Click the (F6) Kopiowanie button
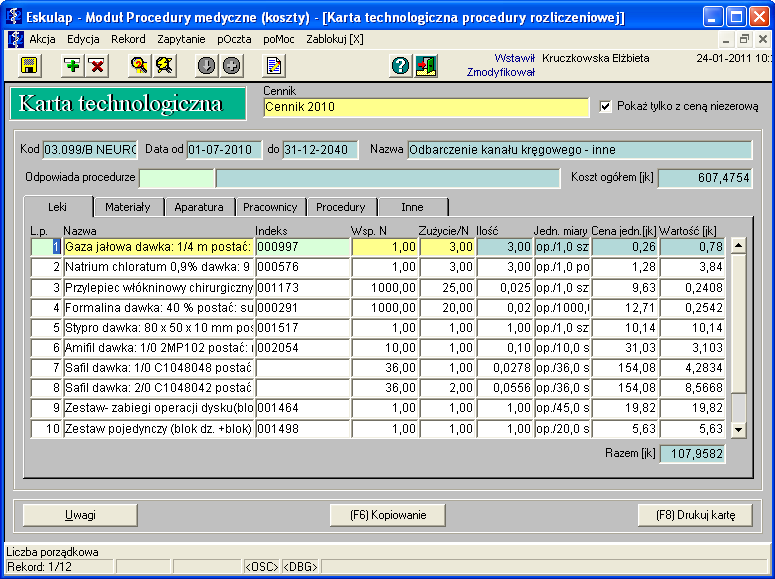Viewport: 775px width, 579px height. [388, 515]
